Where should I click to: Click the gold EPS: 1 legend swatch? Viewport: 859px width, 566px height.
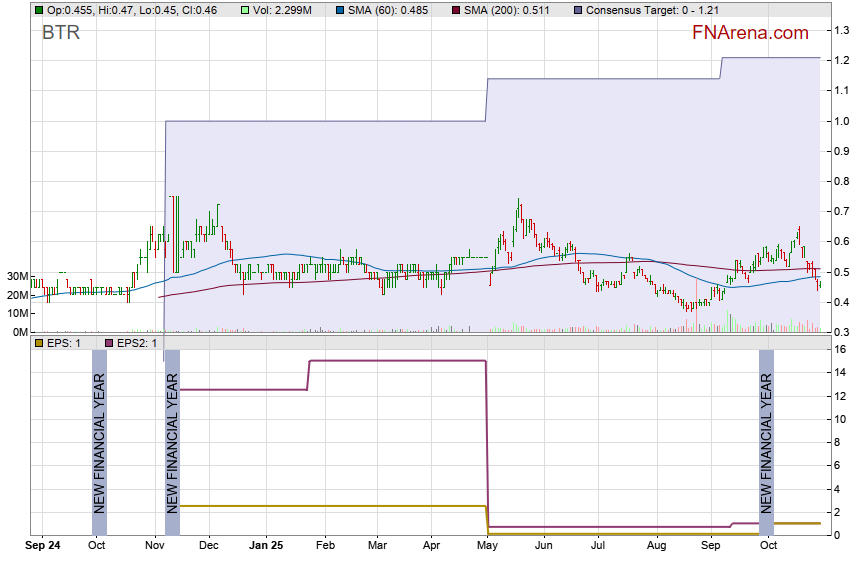click(x=38, y=343)
